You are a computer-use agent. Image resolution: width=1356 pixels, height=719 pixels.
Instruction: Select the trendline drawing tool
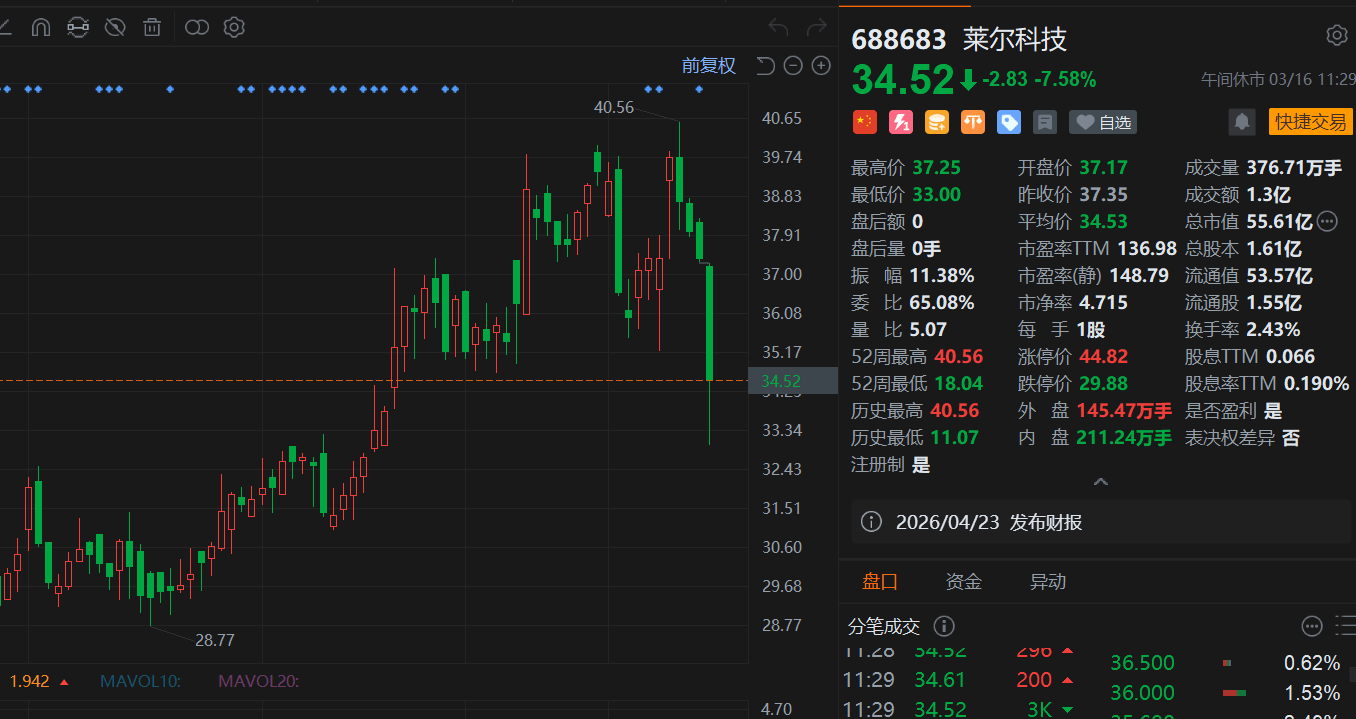point(5,27)
